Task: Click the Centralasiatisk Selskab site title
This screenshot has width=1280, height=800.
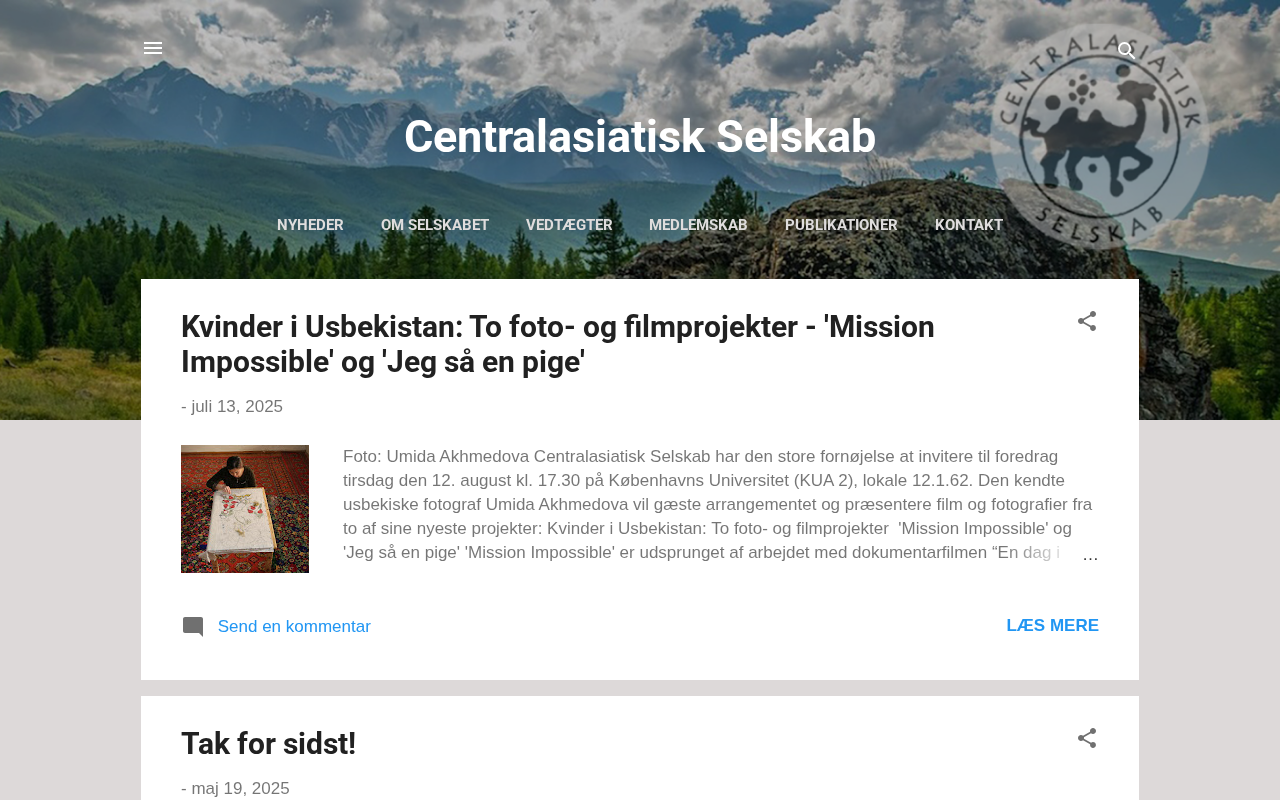Action: point(640,137)
